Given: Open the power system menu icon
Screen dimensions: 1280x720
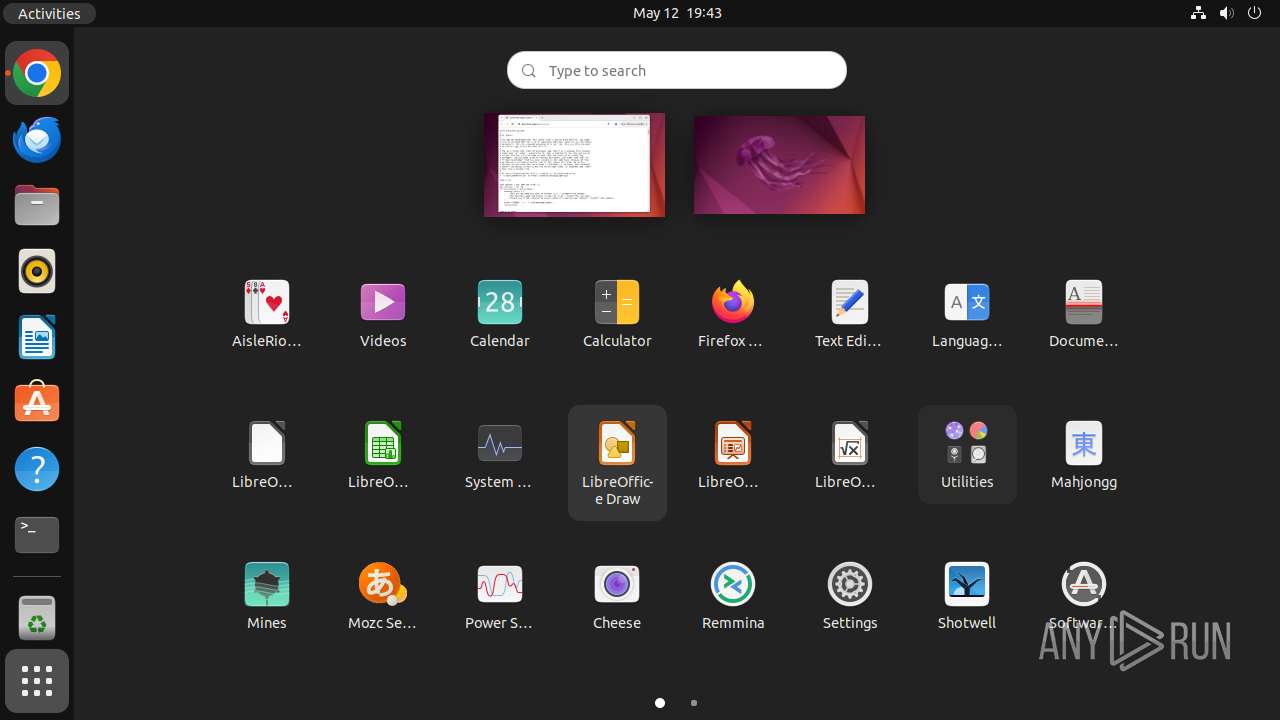Looking at the screenshot, I should click(x=1256, y=13).
